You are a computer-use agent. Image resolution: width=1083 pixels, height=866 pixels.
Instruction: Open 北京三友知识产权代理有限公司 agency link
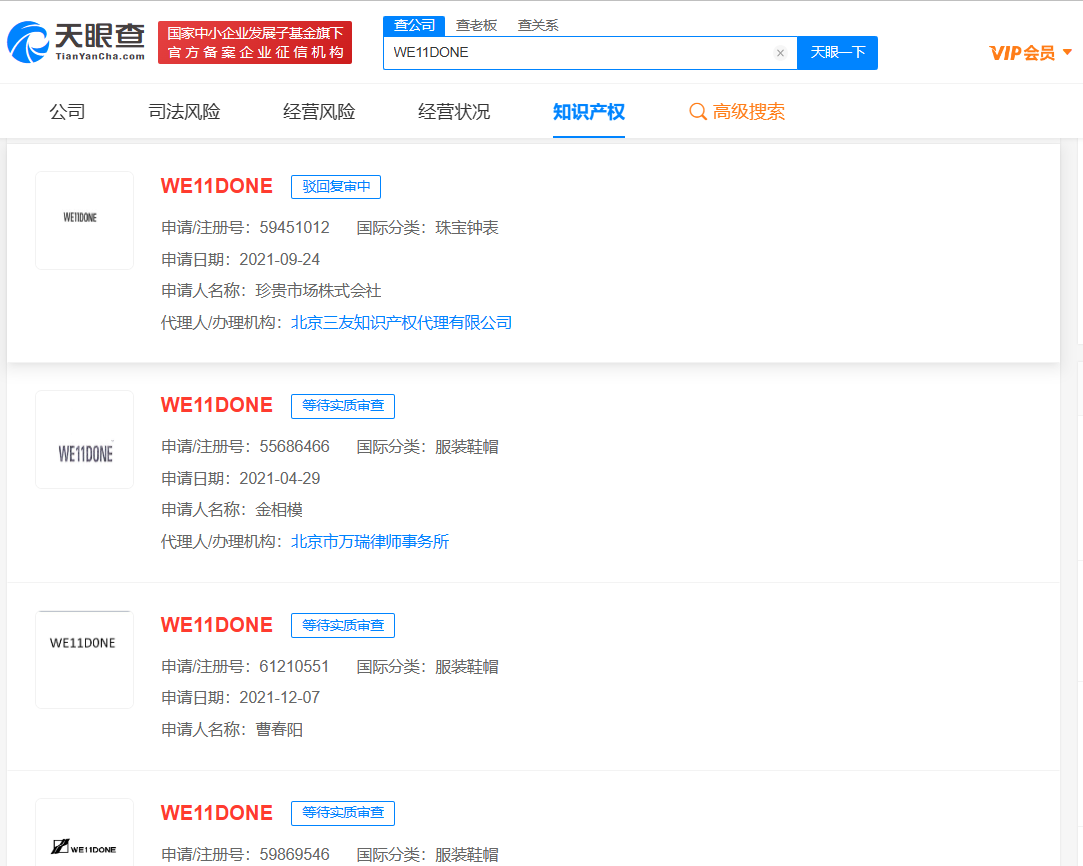(x=401, y=323)
